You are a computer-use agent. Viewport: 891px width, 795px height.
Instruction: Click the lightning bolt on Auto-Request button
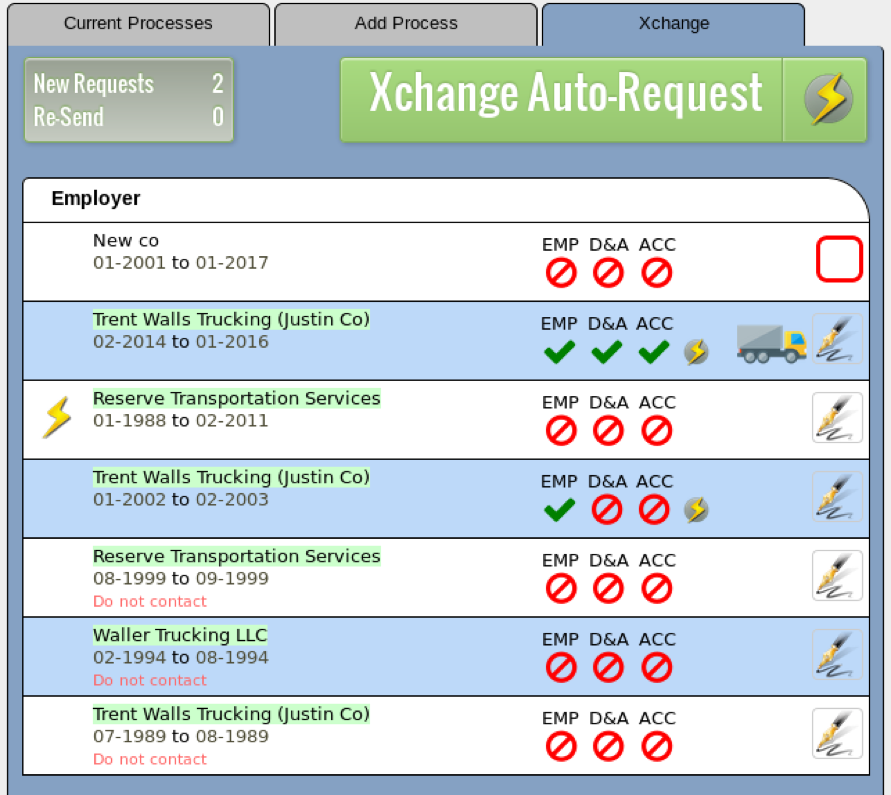828,99
